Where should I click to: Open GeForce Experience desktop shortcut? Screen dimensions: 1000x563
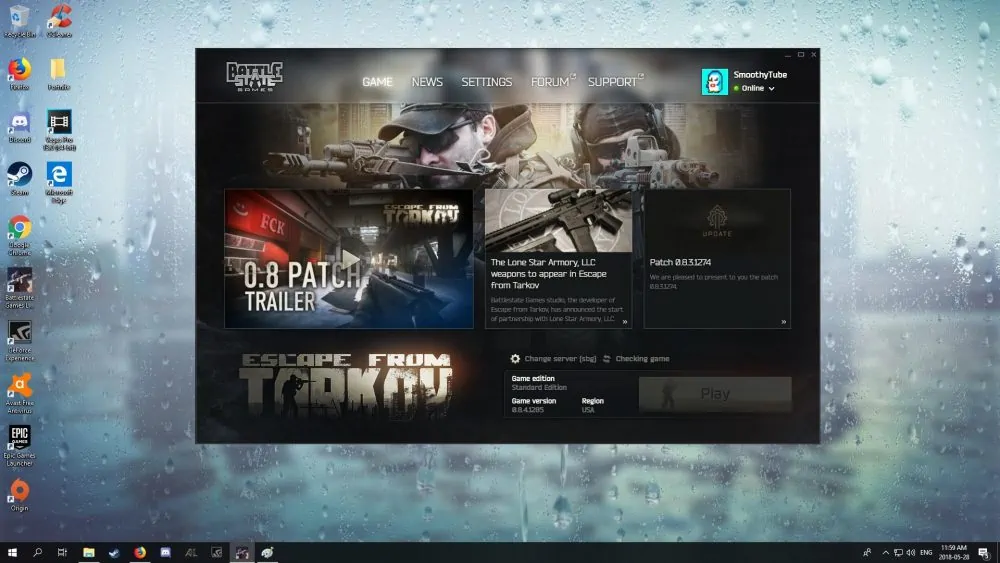coord(19,341)
